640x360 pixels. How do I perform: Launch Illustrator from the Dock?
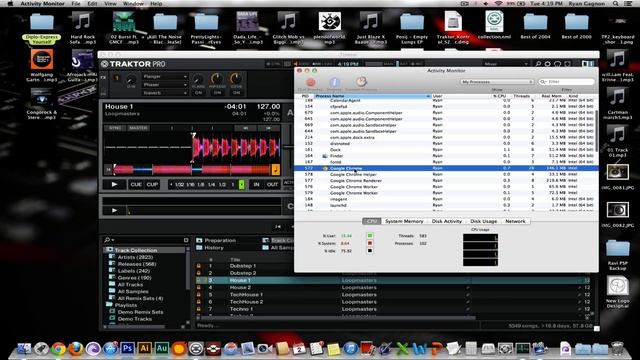144,349
